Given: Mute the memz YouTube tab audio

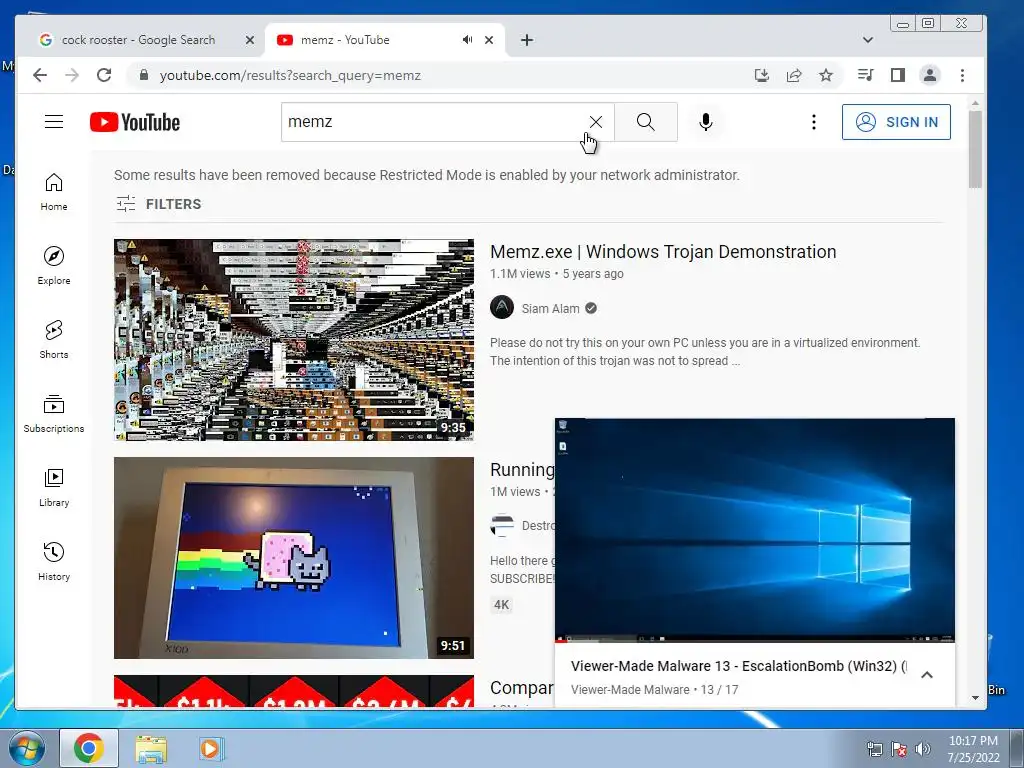Looking at the screenshot, I should pos(467,40).
